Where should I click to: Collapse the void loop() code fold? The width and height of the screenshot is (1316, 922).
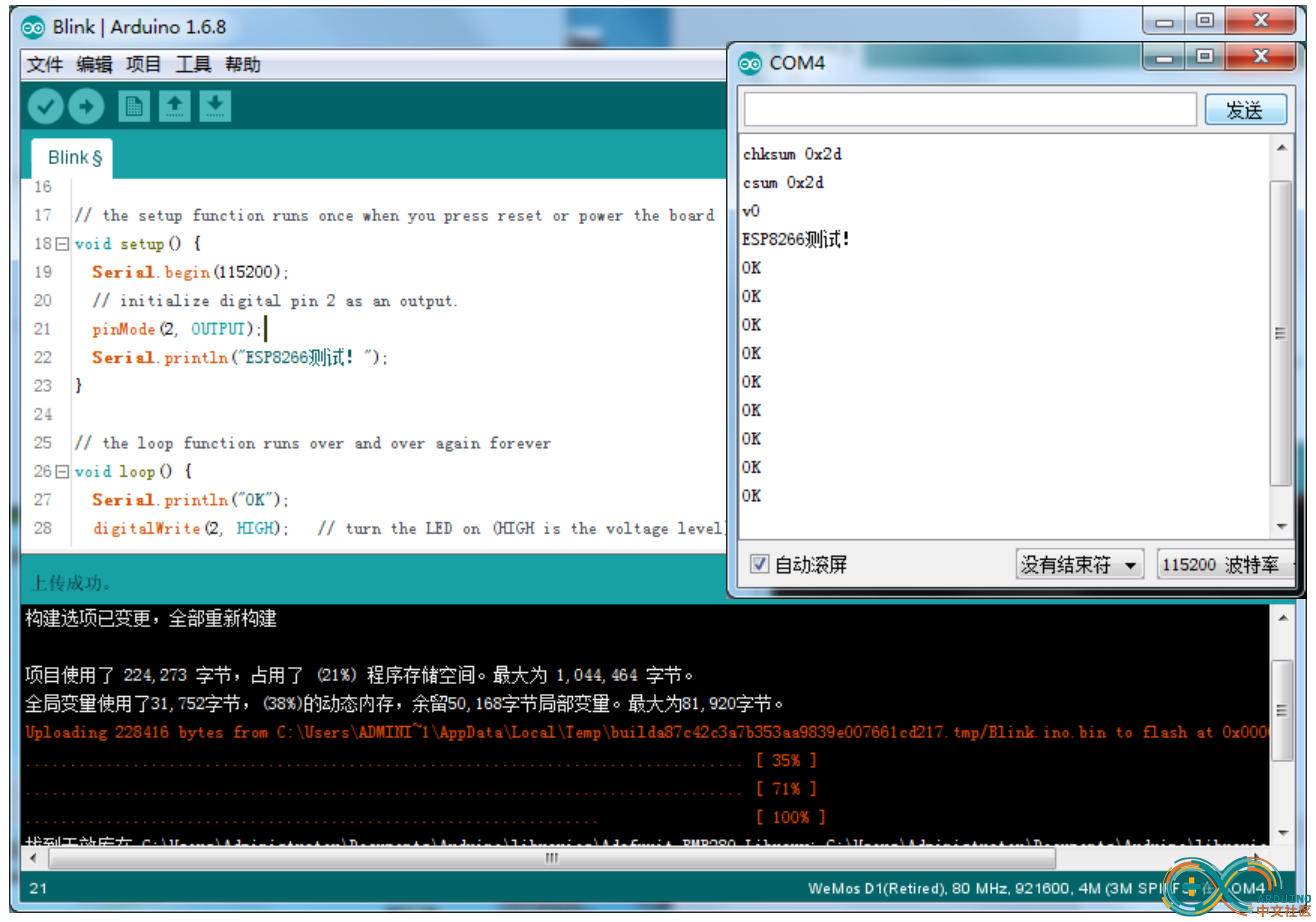click(x=62, y=472)
